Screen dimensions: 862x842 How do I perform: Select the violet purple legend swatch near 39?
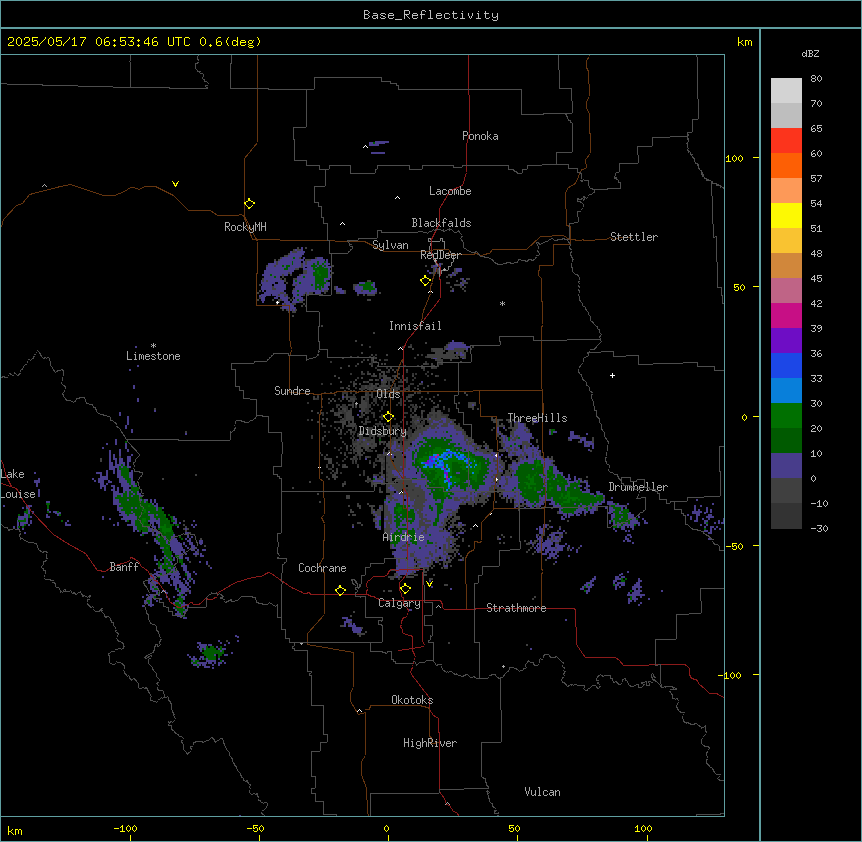point(786,340)
